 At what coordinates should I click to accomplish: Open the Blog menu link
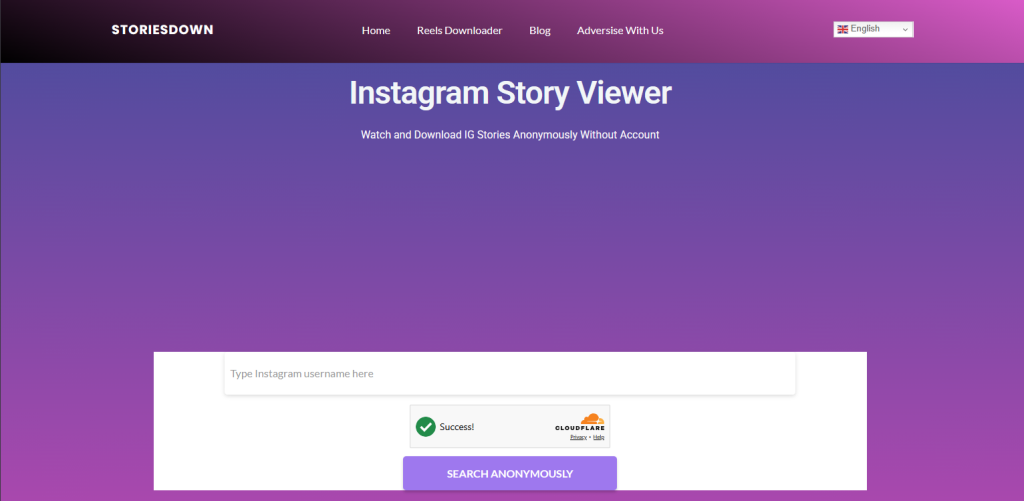[x=540, y=31]
